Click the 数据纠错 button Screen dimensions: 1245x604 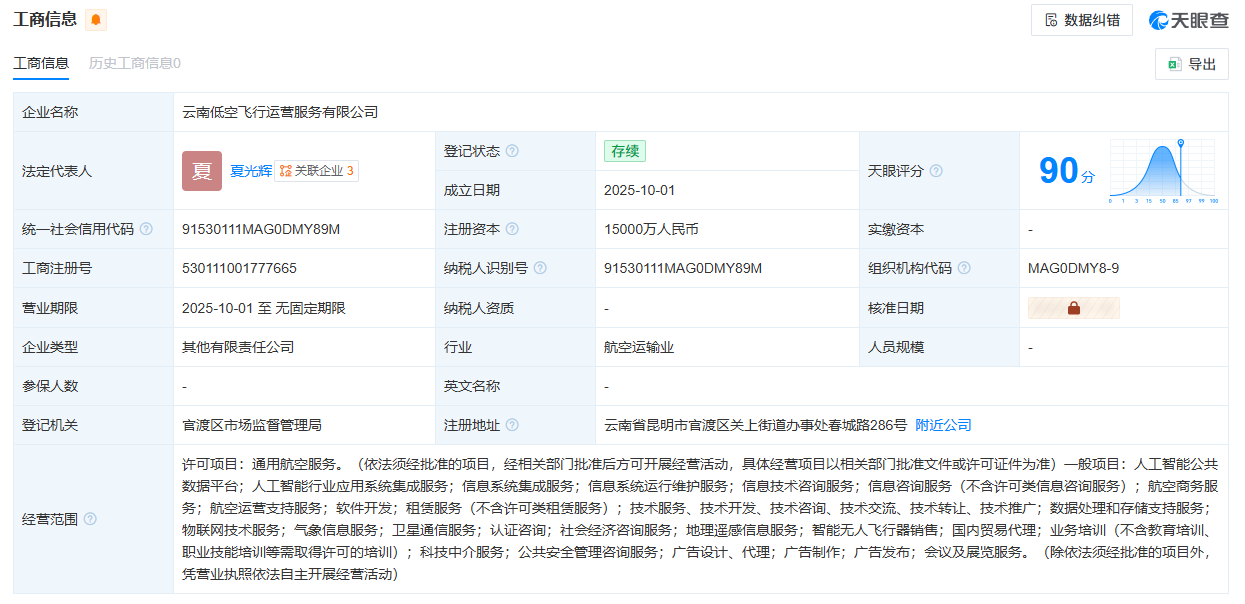tap(1081, 20)
